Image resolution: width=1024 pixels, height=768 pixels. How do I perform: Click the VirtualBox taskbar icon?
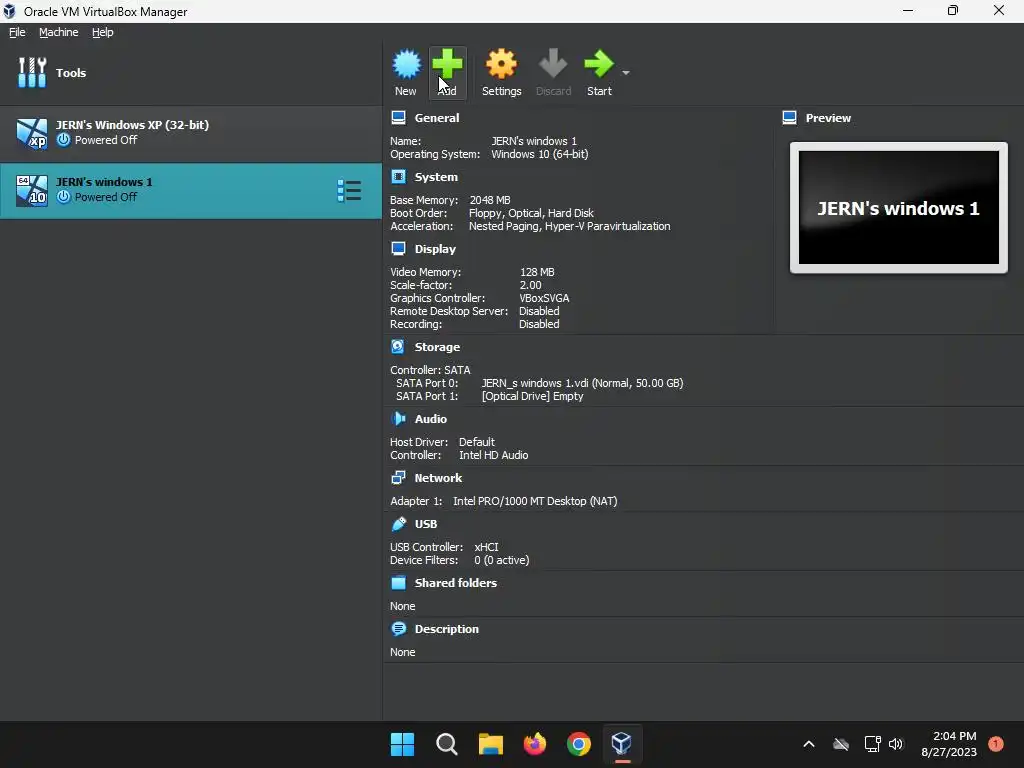pos(622,744)
